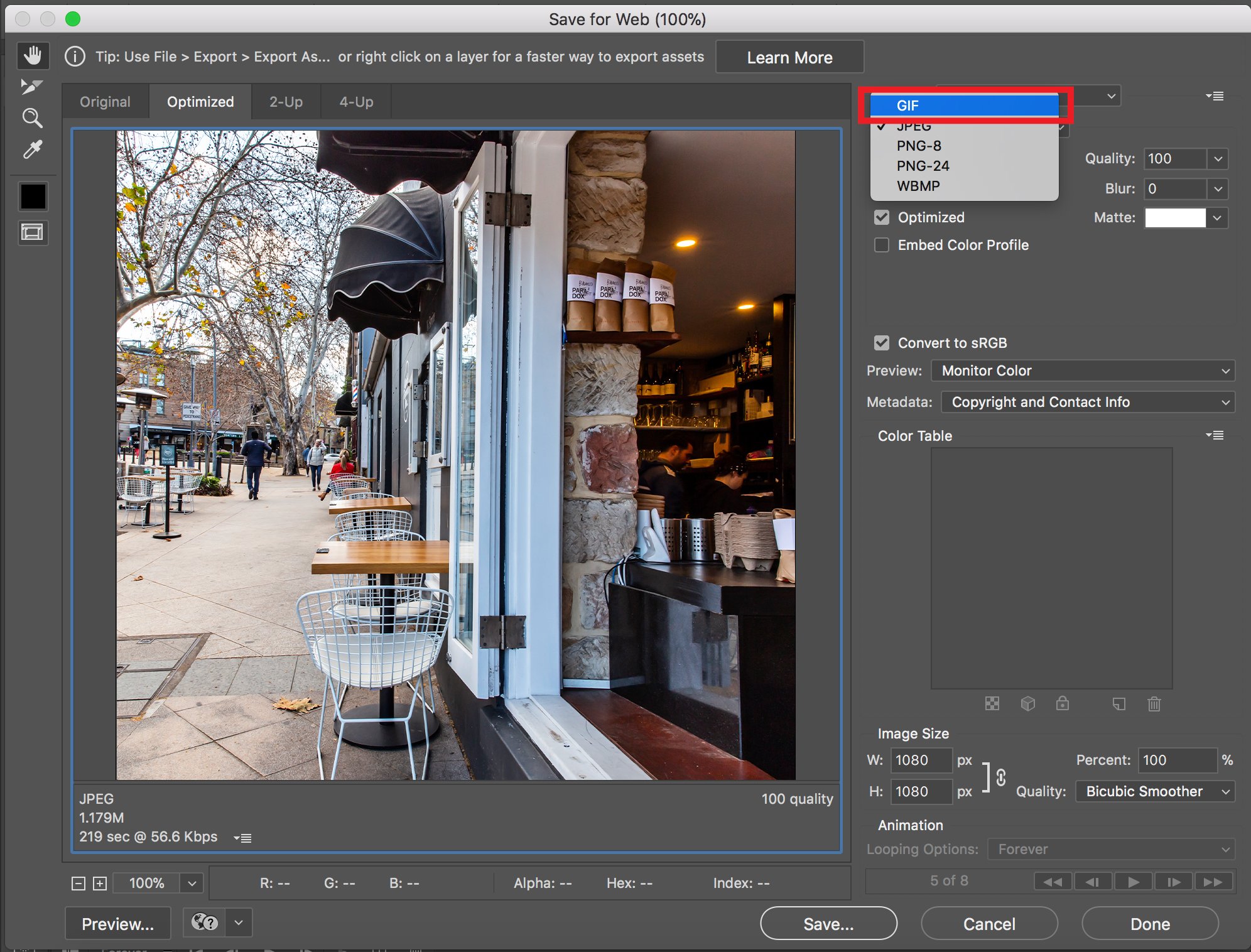The height and width of the screenshot is (952, 1251).
Task: Select the Hand tool in toolbar
Action: click(x=32, y=55)
